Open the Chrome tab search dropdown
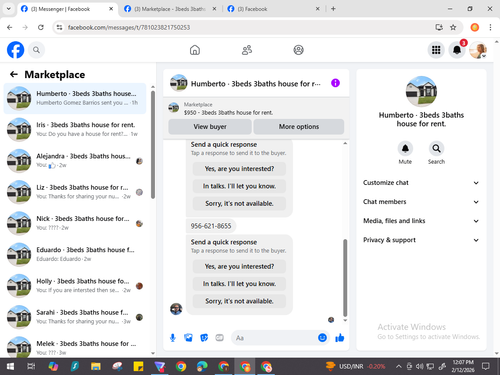500x375 pixels. click(9, 9)
